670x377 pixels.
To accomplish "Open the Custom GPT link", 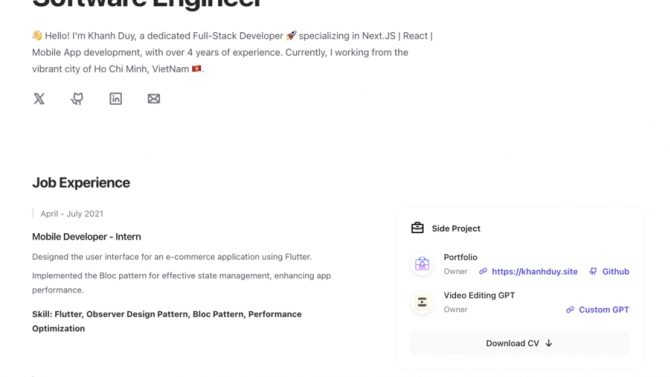I will click(x=597, y=309).
